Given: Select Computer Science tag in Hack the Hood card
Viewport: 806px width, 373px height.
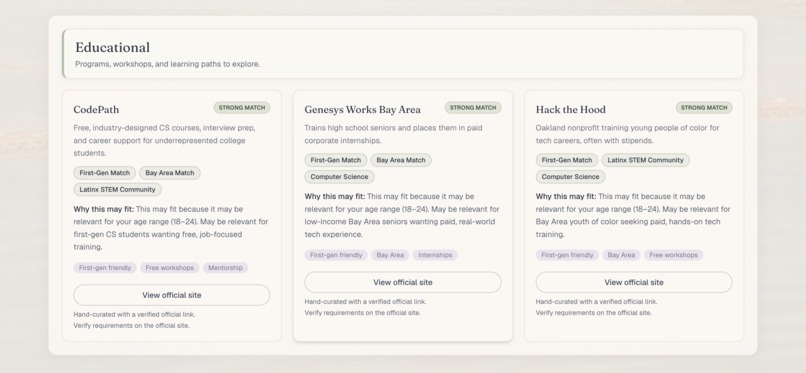Looking at the screenshot, I should [571, 177].
